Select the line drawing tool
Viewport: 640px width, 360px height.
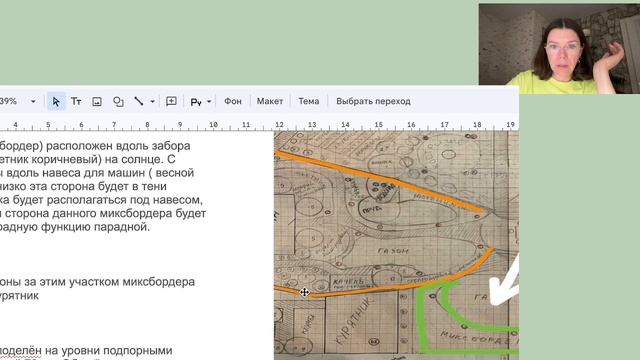pos(139,101)
